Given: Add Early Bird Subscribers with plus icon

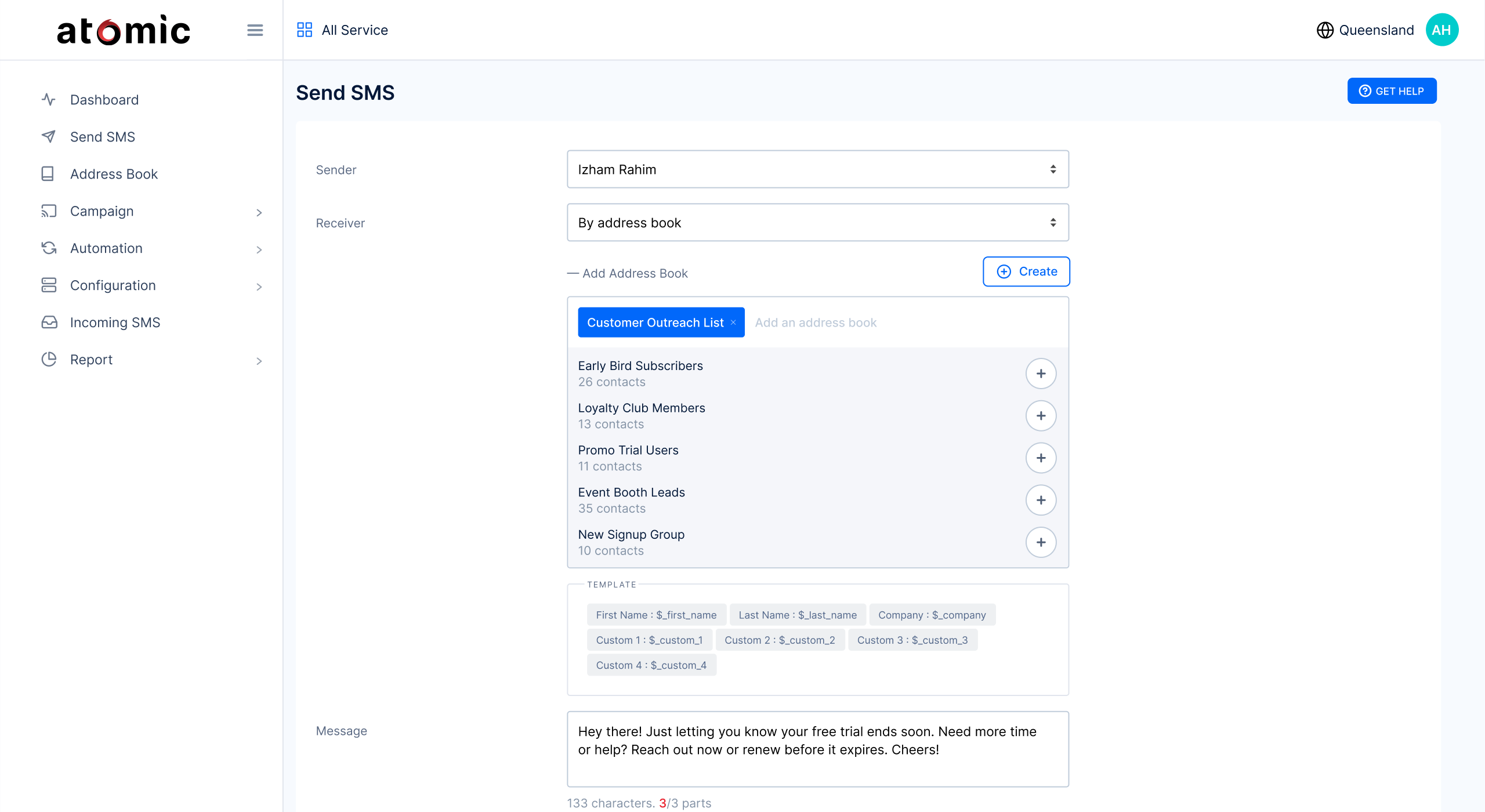Looking at the screenshot, I should pyautogui.click(x=1041, y=374).
